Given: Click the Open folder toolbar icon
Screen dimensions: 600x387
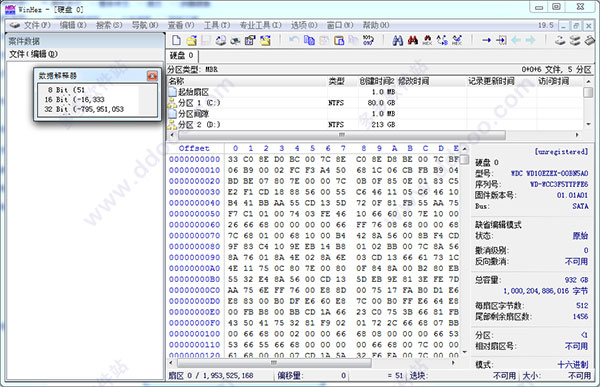Looking at the screenshot, I should coord(265,40).
